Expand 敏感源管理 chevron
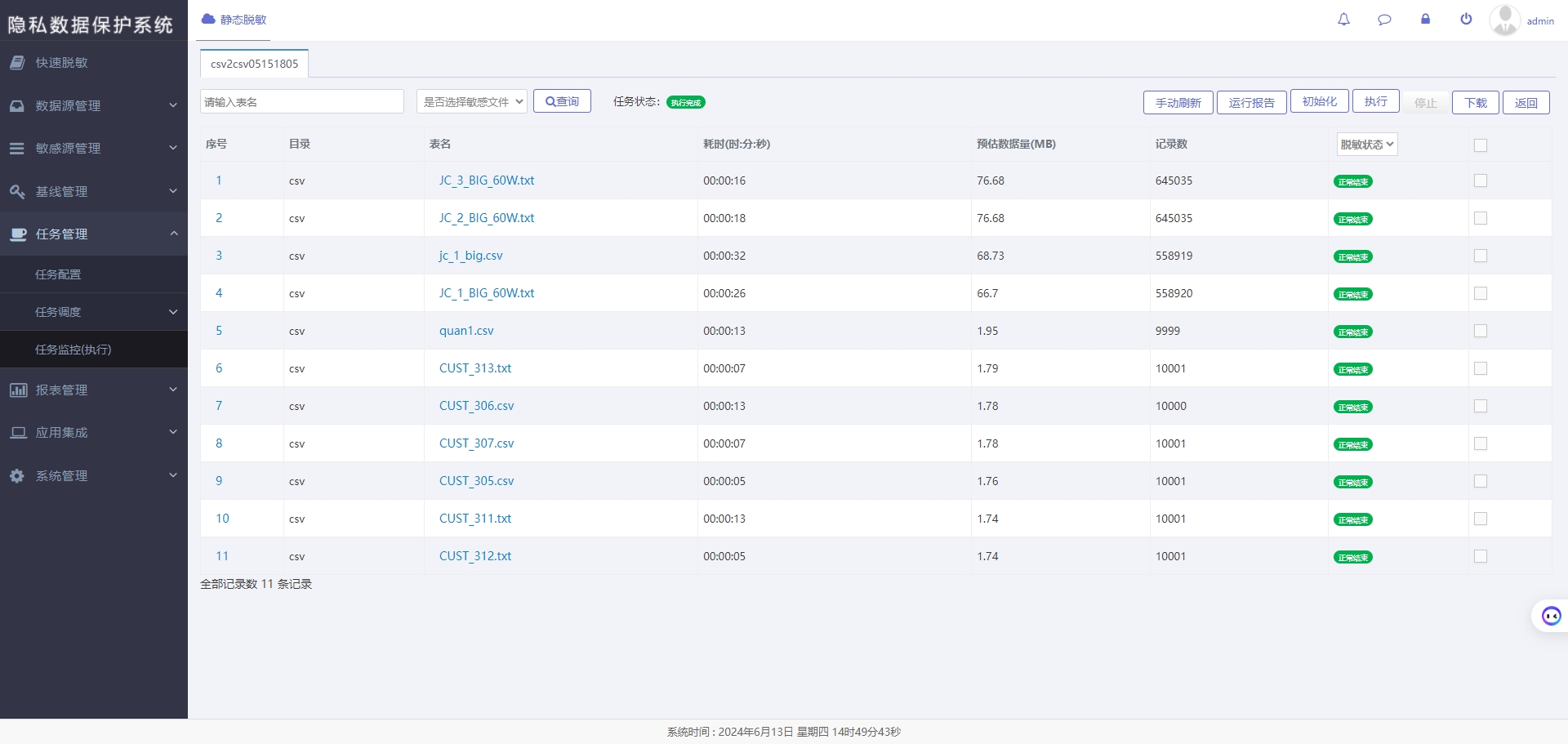 172,147
